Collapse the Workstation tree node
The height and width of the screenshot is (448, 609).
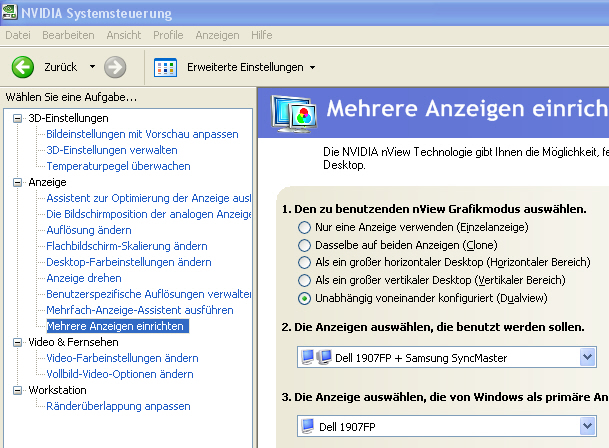click(x=17, y=390)
